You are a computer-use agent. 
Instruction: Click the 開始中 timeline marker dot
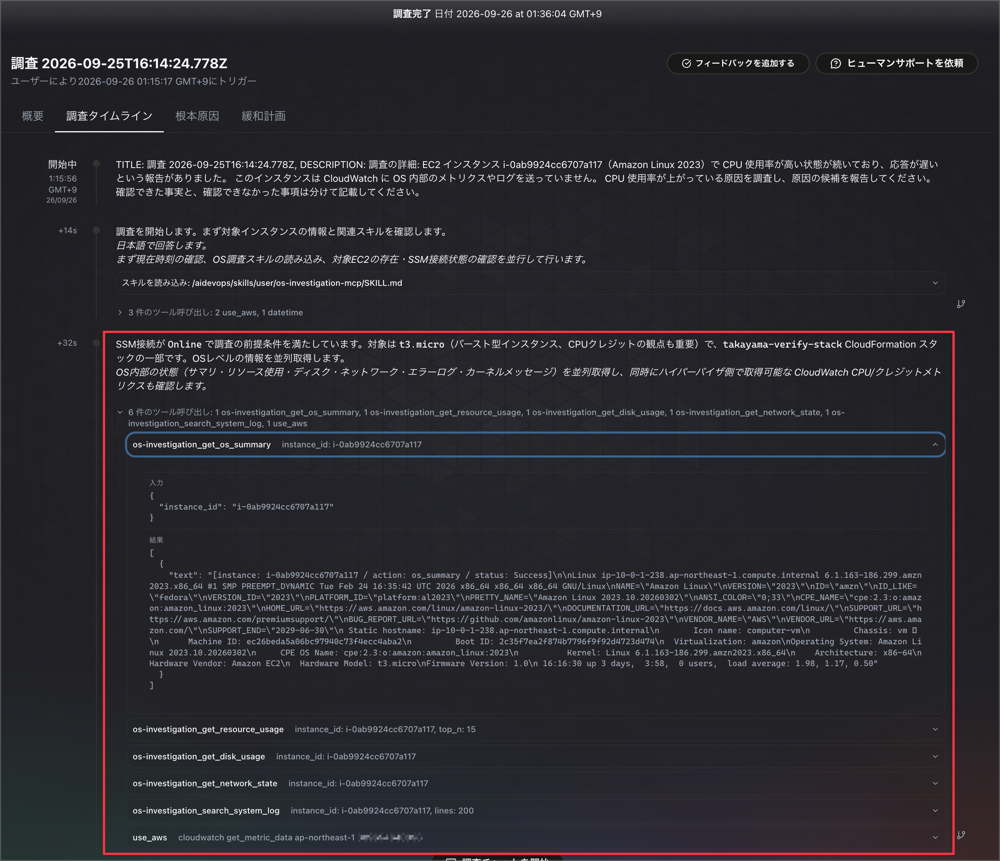[96, 164]
